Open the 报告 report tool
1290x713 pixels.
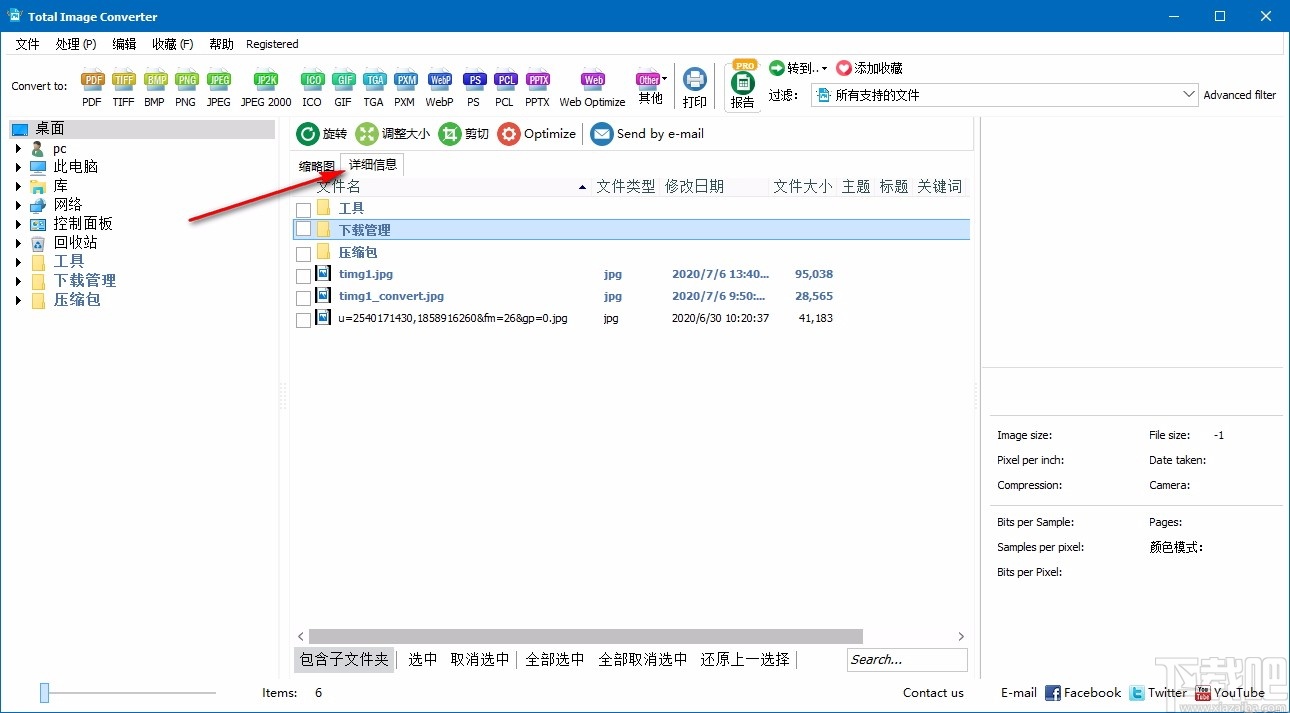pos(742,88)
